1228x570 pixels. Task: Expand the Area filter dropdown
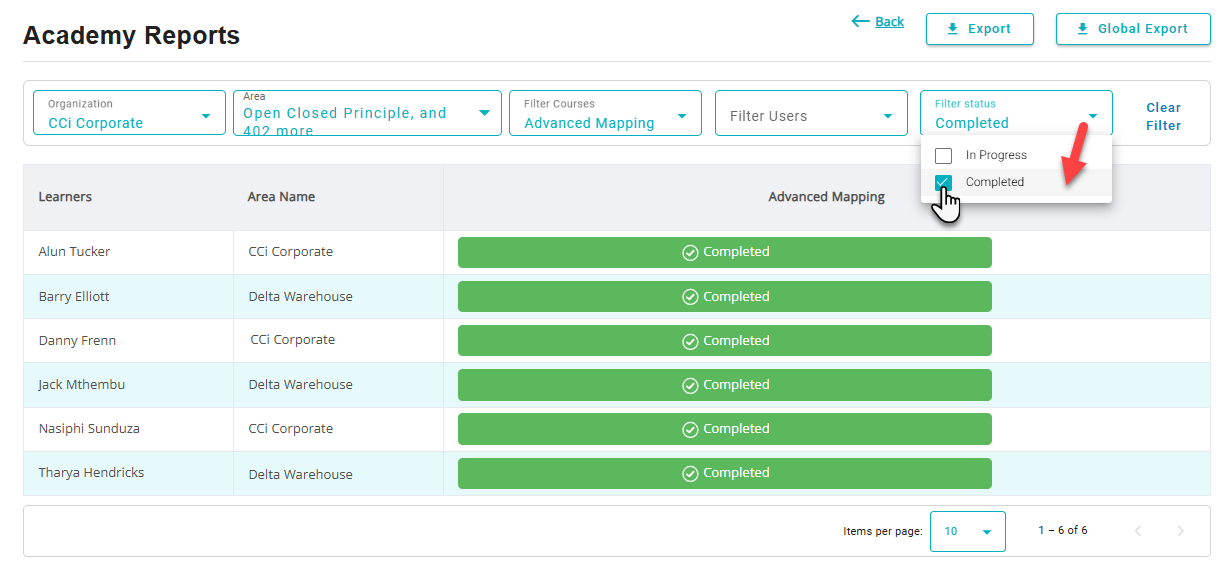click(367, 114)
